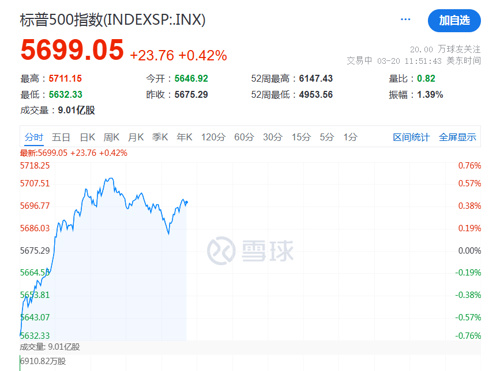
Task: Switch to the 日K chart
Action: (x=87, y=137)
